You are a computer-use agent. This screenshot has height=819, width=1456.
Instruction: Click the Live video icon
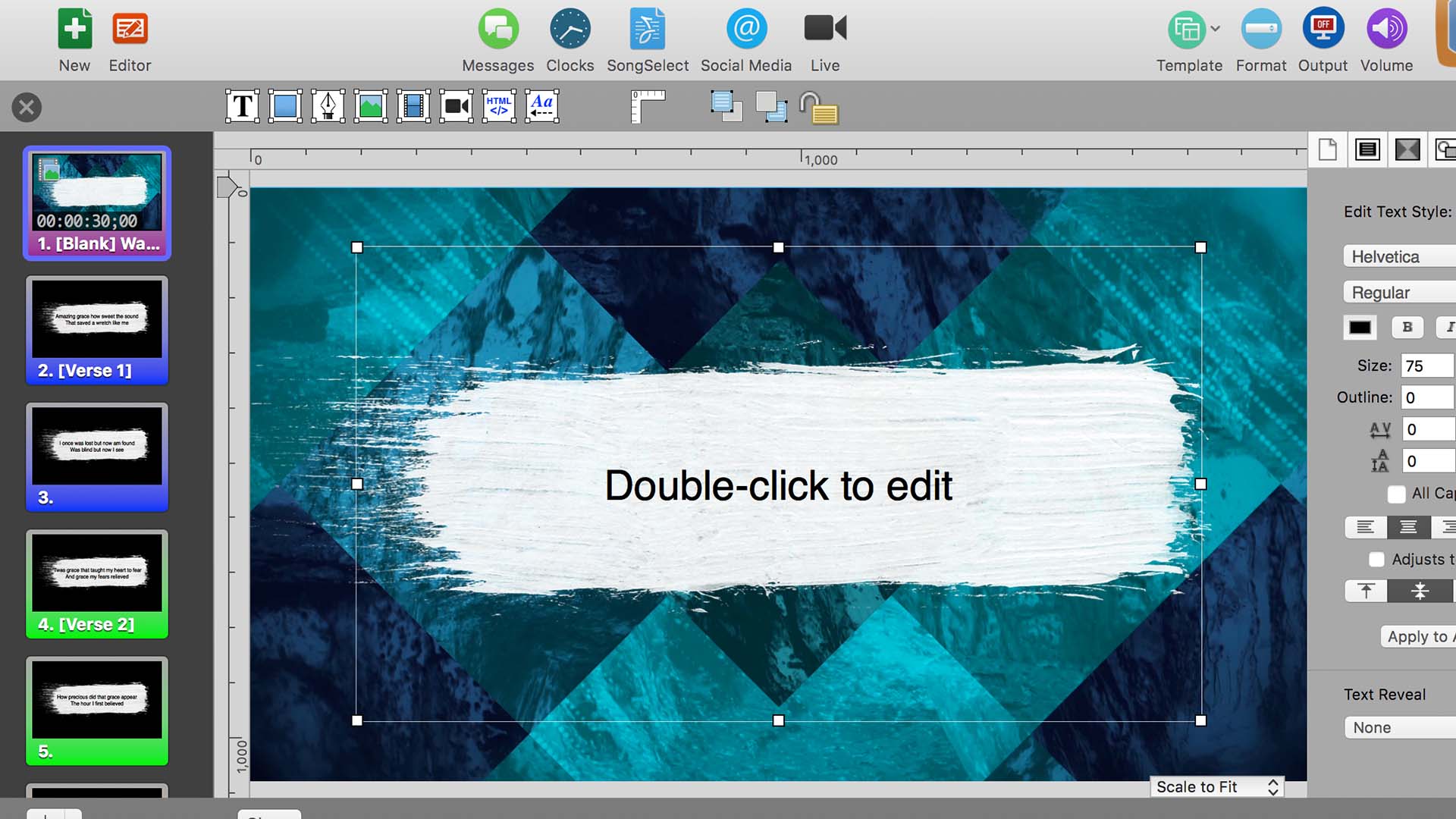click(x=825, y=29)
